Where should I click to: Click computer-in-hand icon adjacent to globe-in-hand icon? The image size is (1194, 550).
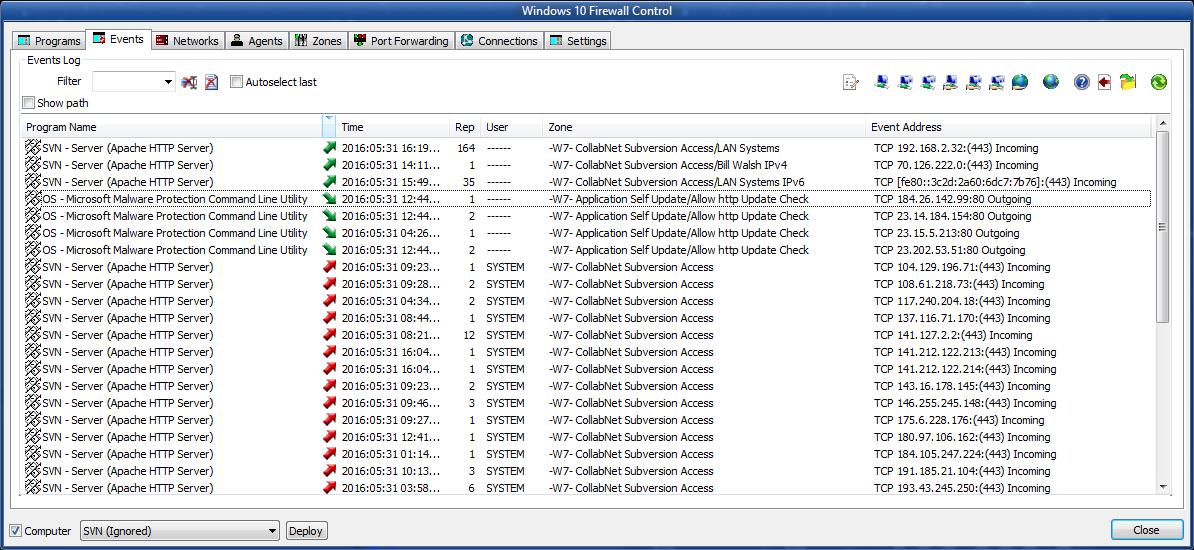[x=996, y=82]
